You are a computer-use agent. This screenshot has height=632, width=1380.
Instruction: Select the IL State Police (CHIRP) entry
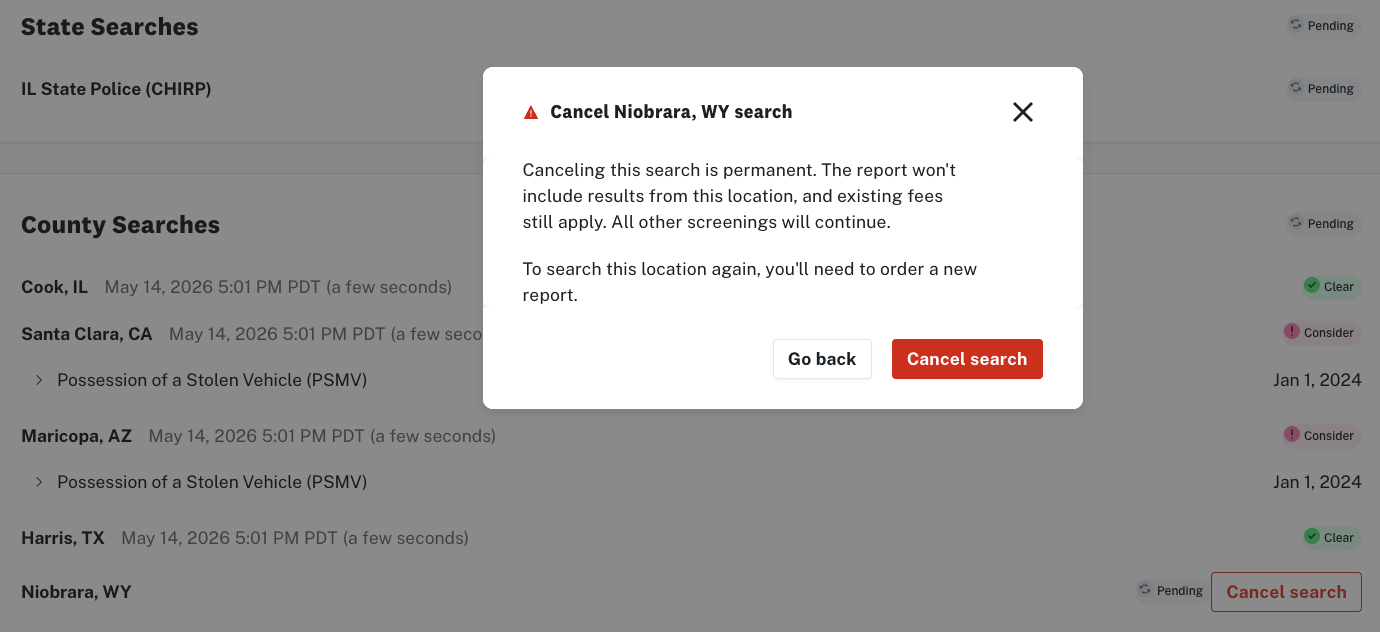[116, 89]
